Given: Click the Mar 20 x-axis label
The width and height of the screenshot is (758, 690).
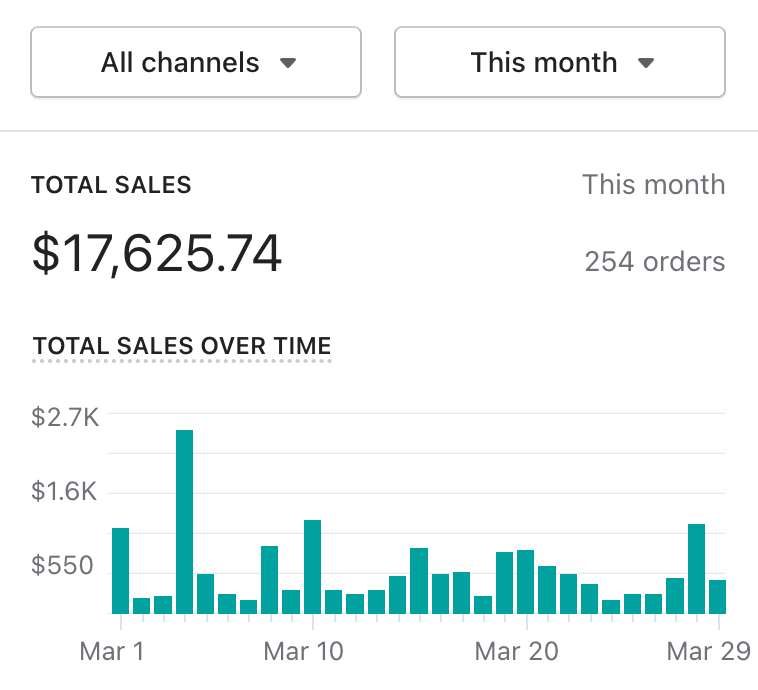Looking at the screenshot, I should pos(516,652).
